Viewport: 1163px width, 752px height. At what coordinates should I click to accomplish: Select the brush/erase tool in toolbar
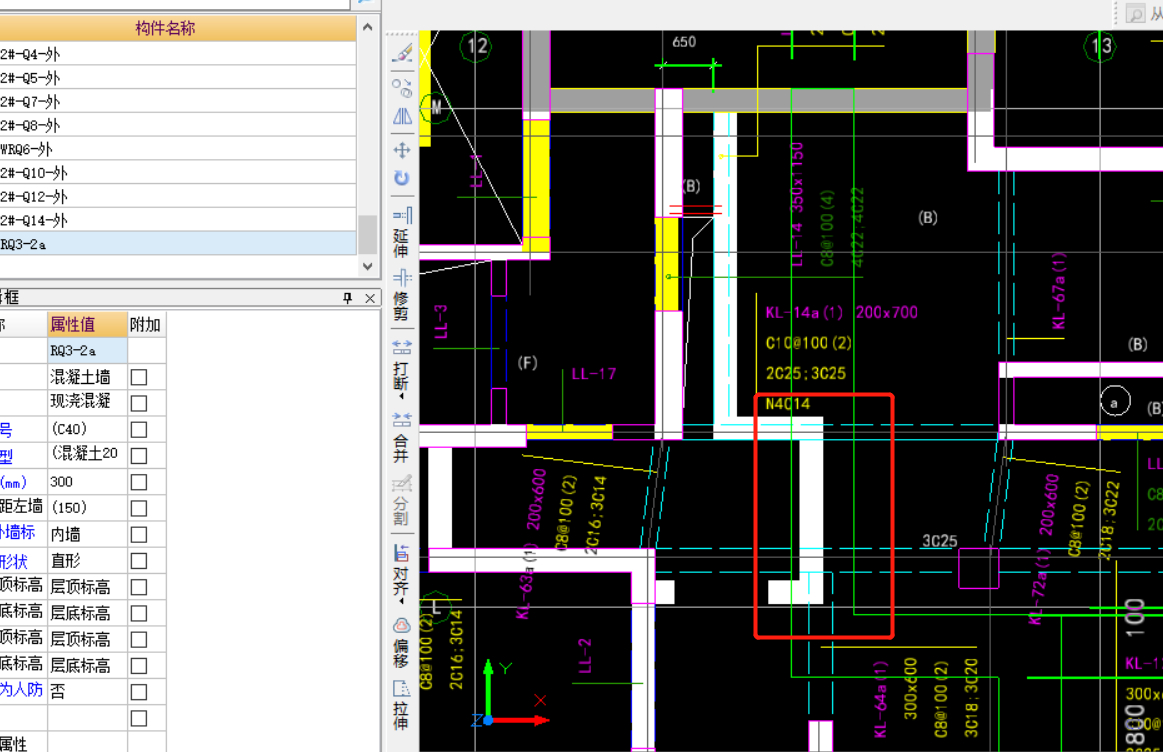click(x=402, y=53)
